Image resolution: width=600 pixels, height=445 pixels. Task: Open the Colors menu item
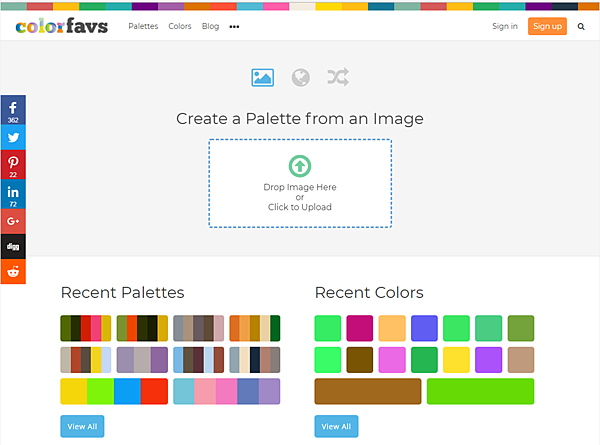click(180, 26)
